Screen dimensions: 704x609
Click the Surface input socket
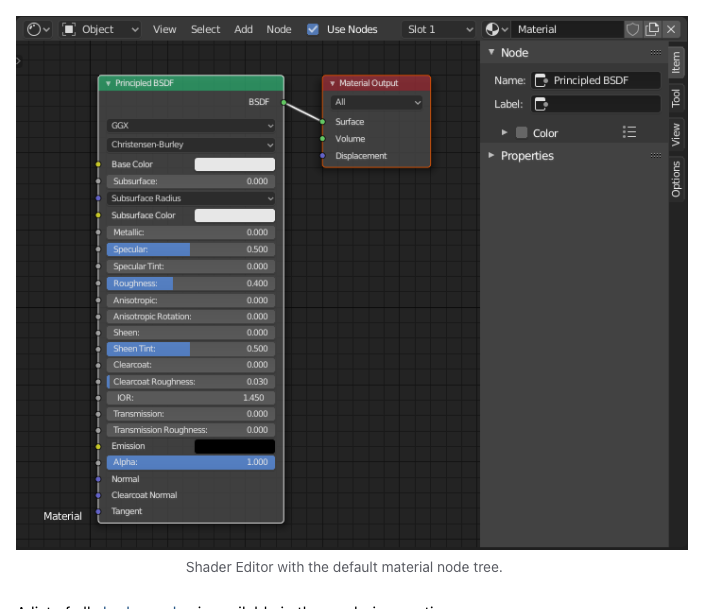click(322, 122)
